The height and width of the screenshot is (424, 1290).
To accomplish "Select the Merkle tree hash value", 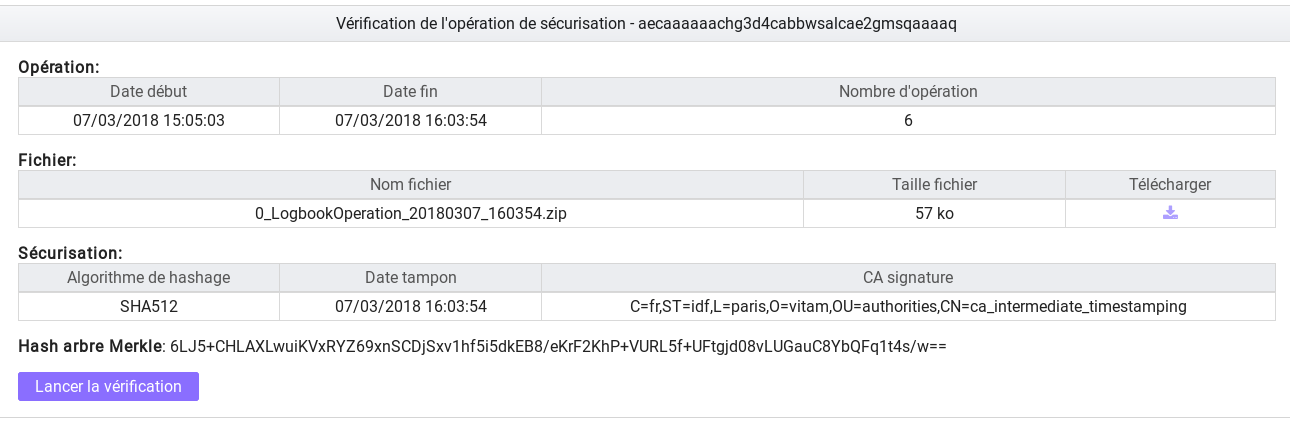I will pos(558,347).
